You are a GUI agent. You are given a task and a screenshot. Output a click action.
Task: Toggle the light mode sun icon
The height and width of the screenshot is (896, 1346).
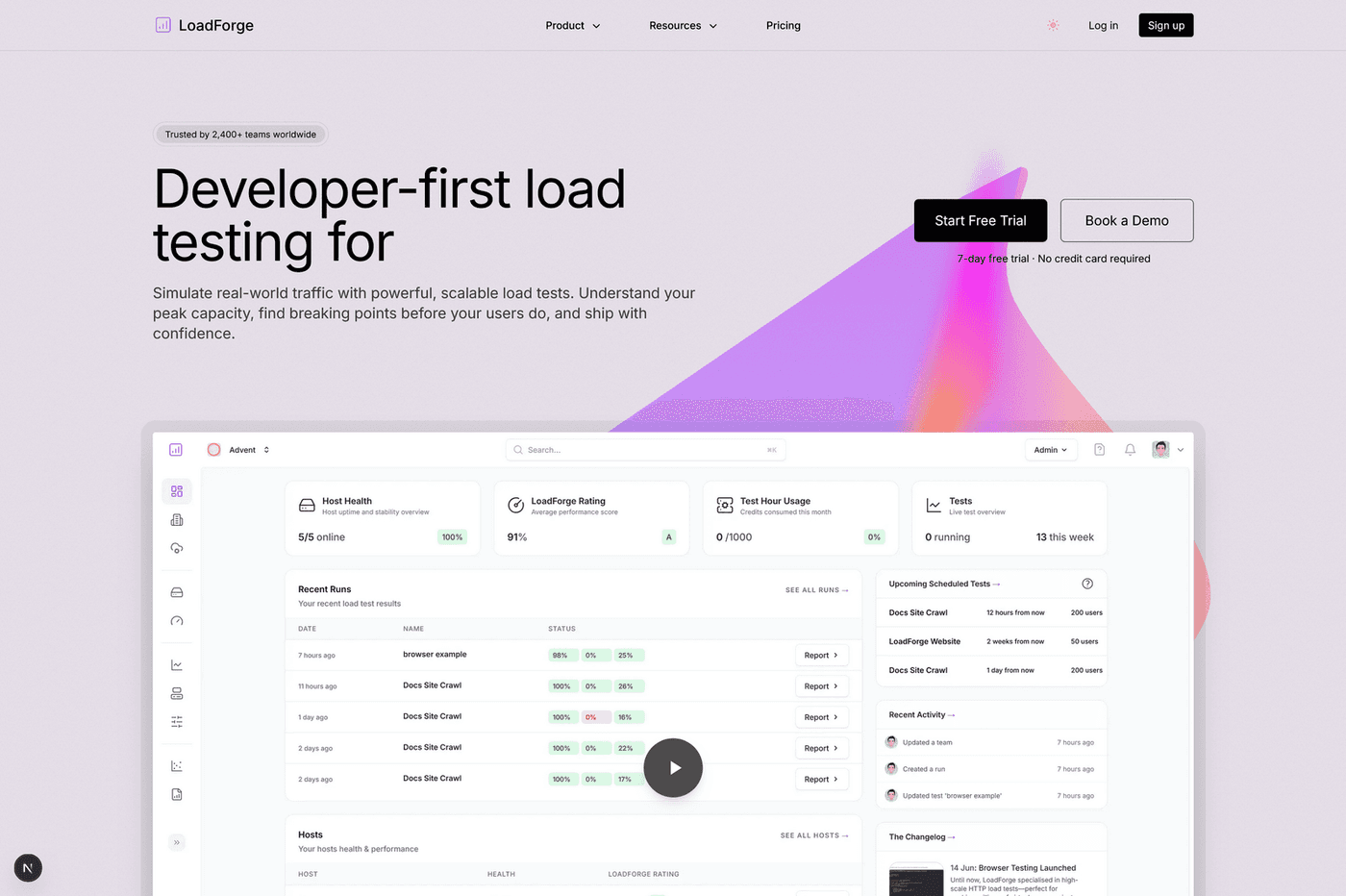[1053, 25]
